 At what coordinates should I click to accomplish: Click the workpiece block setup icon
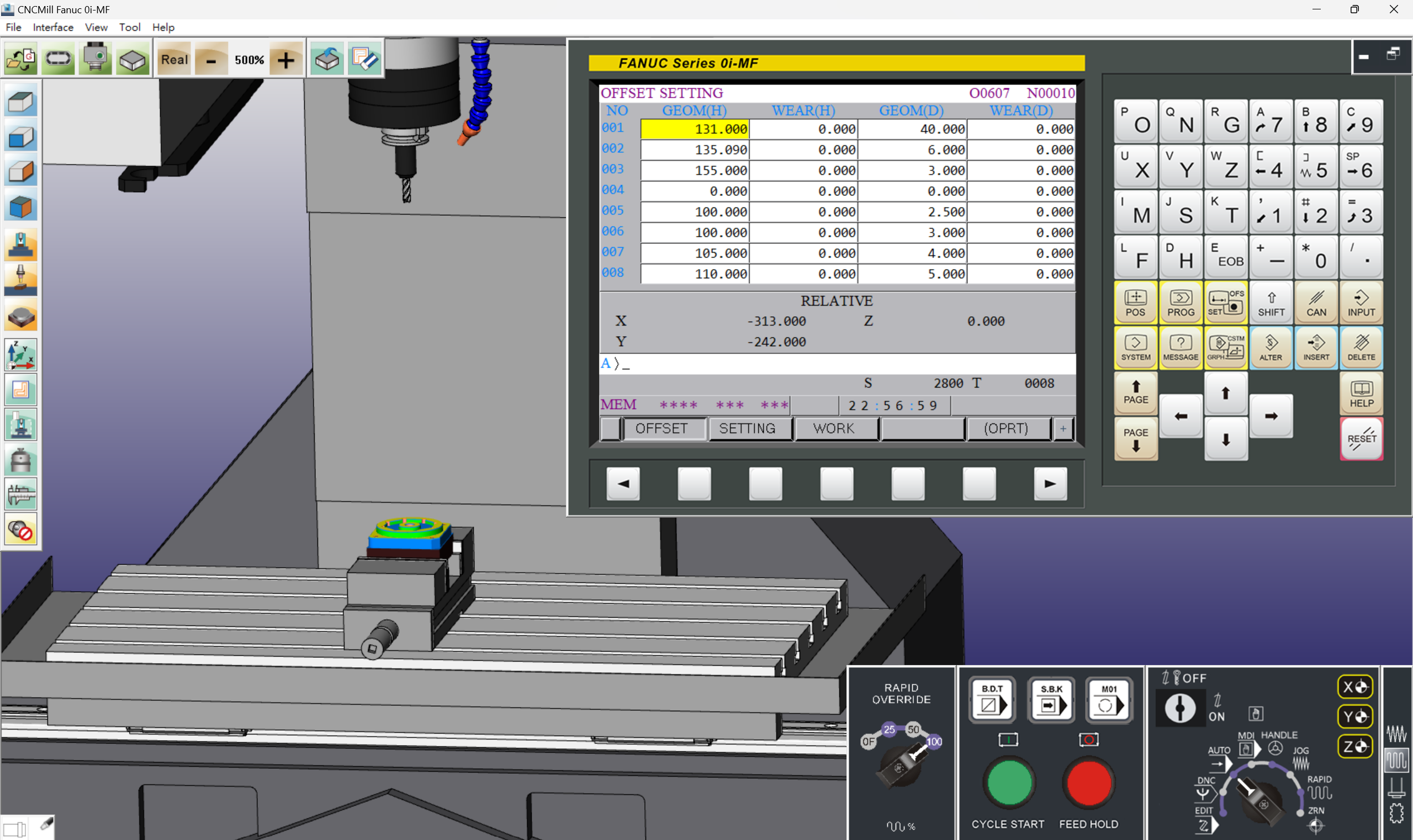pos(133,60)
